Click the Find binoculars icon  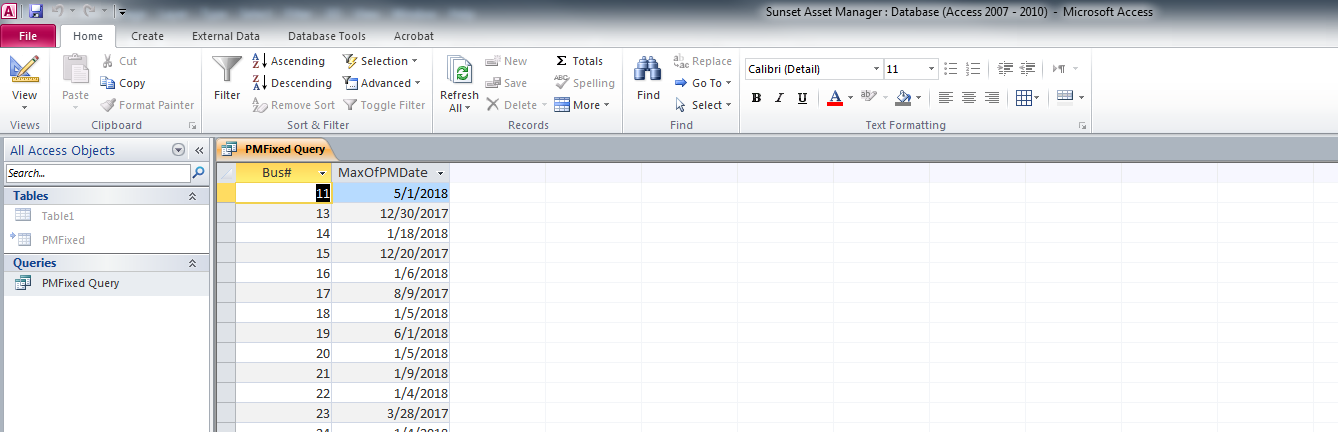click(648, 70)
